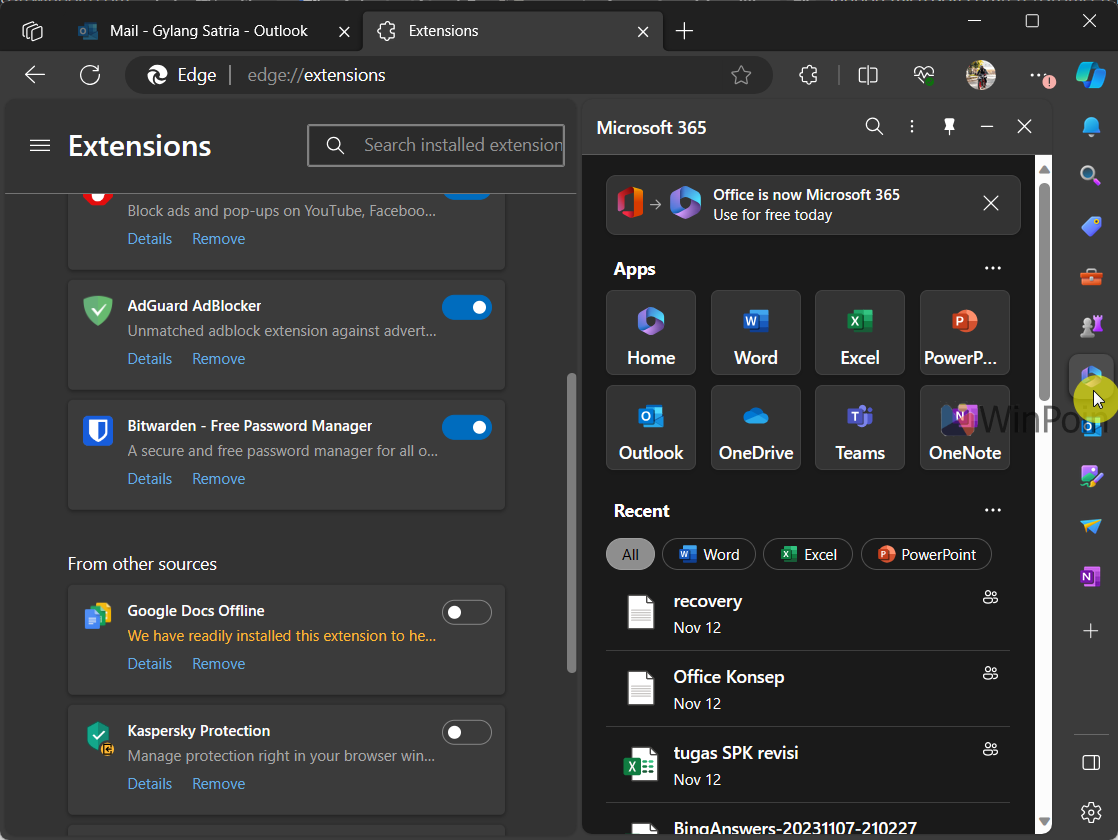This screenshot has height=840, width=1118.
Task: Open Tools briefcase in Edge sidebar
Action: [x=1091, y=276]
